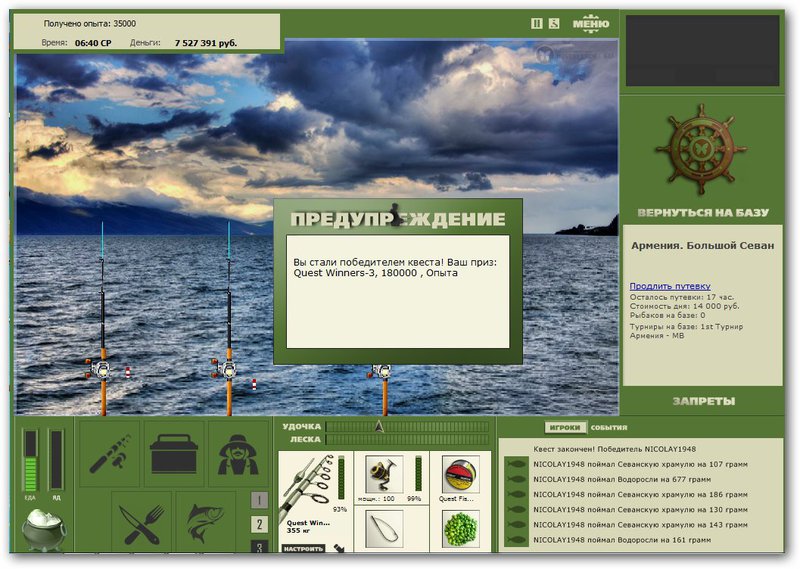Click the ship's wheel icon
800x569 pixels.
point(701,148)
